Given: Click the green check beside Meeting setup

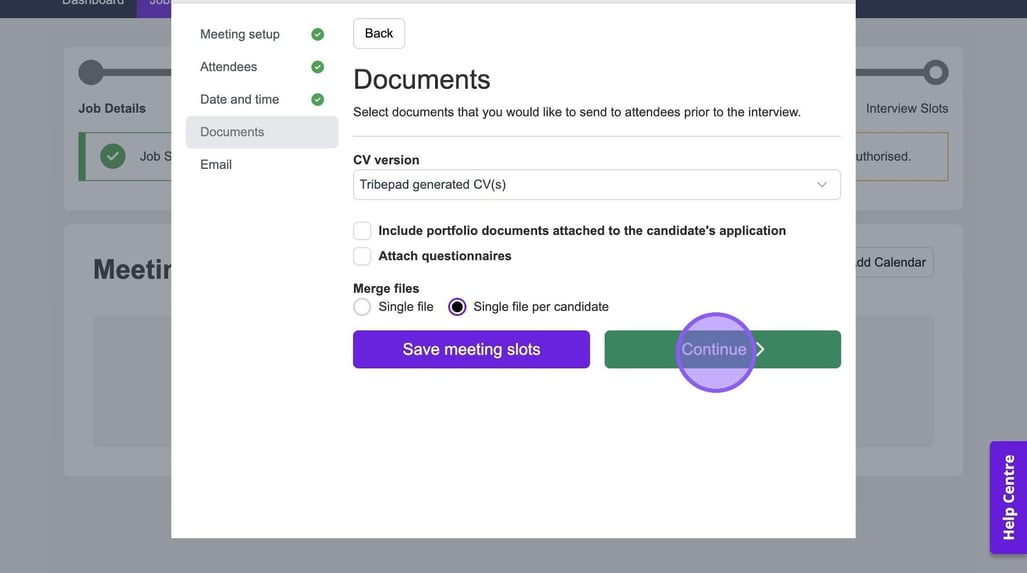Looking at the screenshot, I should click(317, 34).
